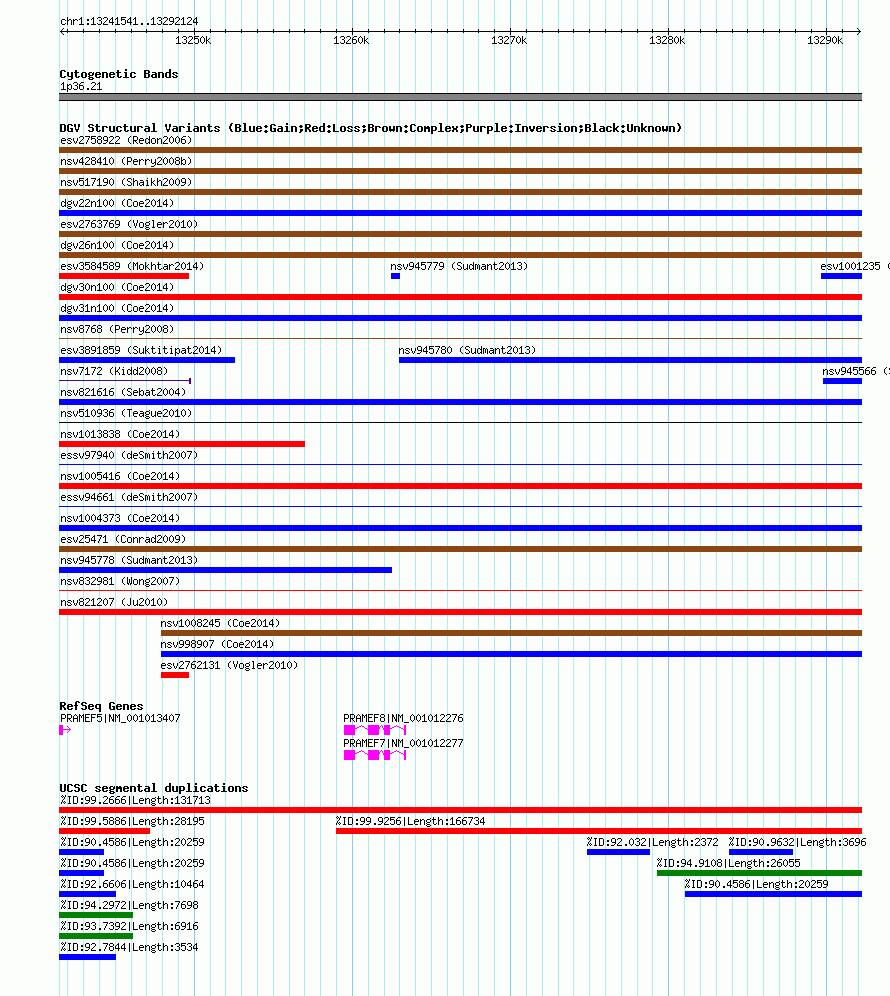Image resolution: width=890 pixels, height=996 pixels.
Task: Select nsv1008245 (Coe2014) variant label
Action: (x=220, y=623)
